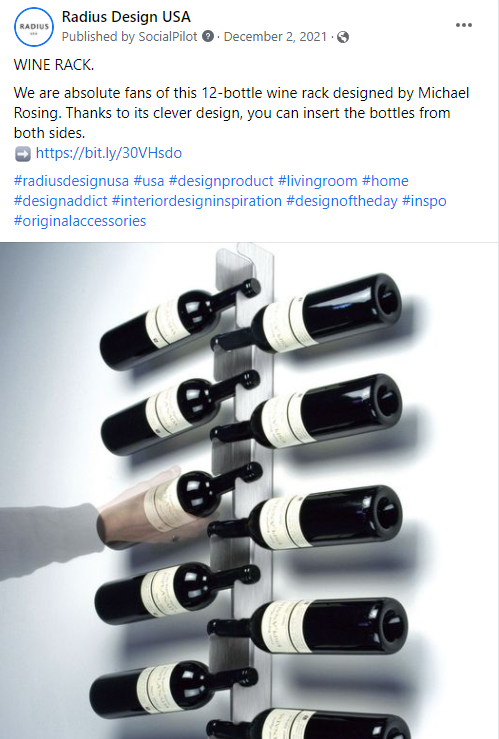Viewport: 499px width, 739px height.
Task: Click the #designoftheday hashtag
Action: [x=342, y=201]
